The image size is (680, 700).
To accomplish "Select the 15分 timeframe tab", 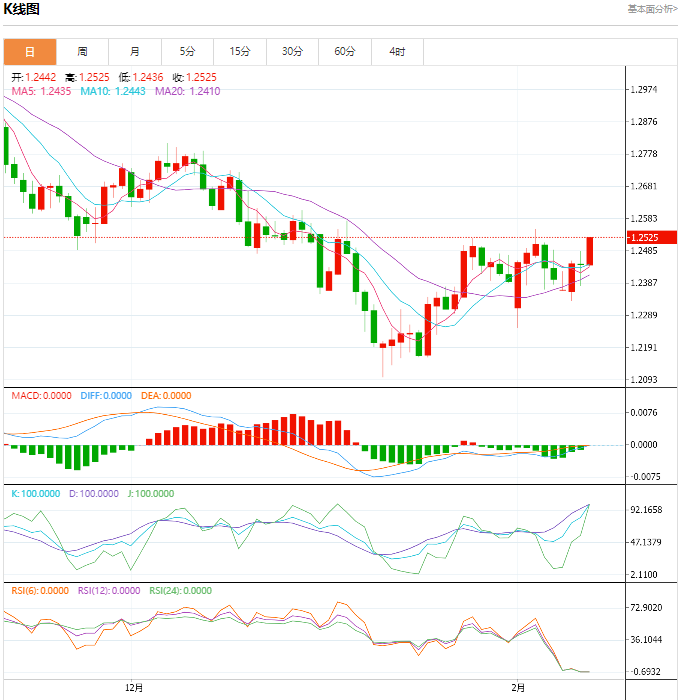I will (240, 52).
